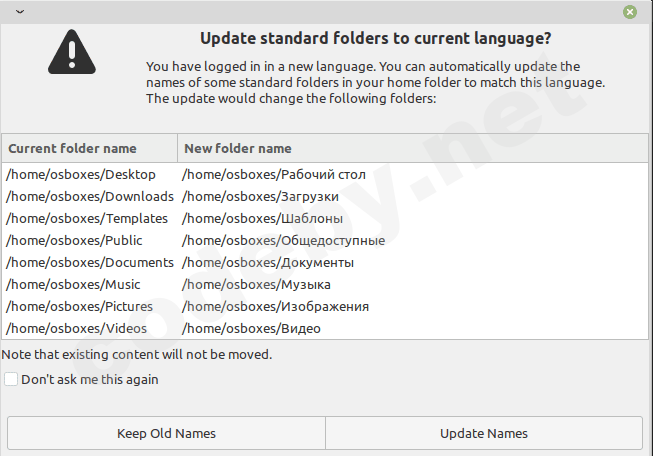Enable "Don't ask me this again" checkbox

(11, 380)
